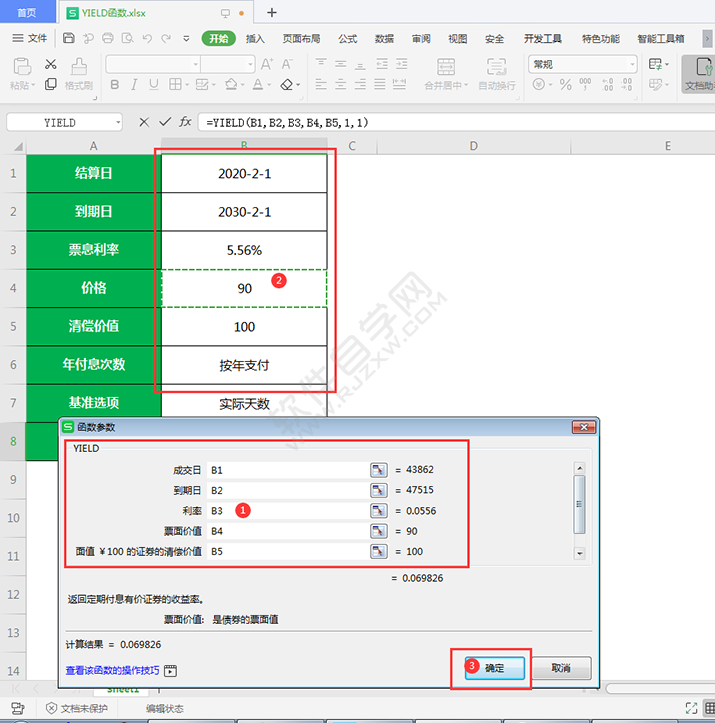This screenshot has height=723, width=715.
Task: Switch to the 数据 tab
Action: [384, 39]
